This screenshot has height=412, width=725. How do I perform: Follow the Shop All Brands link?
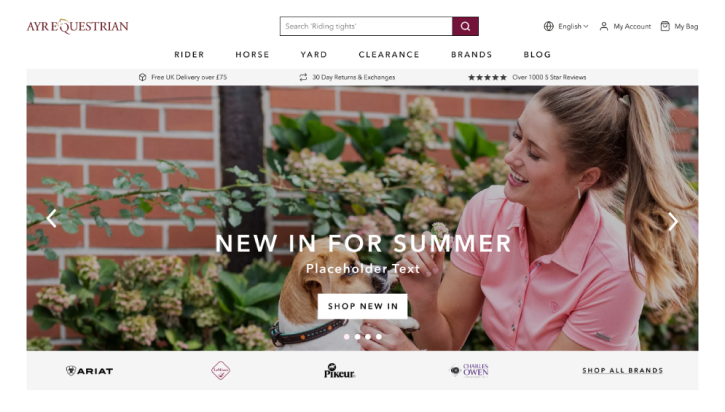(622, 370)
